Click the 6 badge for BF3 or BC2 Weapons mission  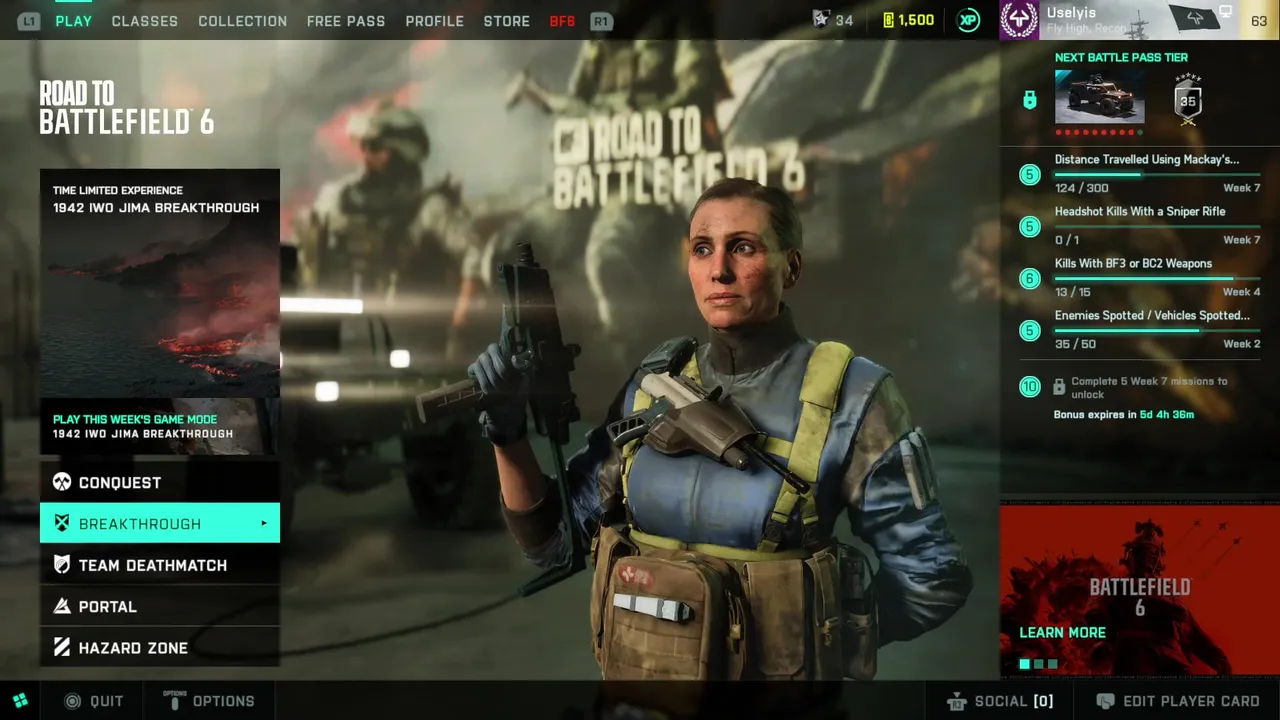tap(1029, 279)
